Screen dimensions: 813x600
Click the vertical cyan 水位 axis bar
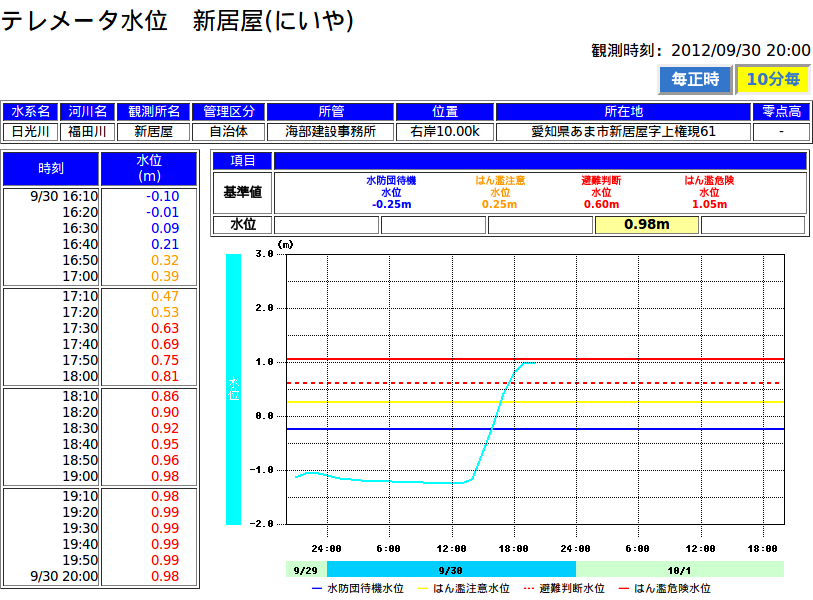point(233,389)
